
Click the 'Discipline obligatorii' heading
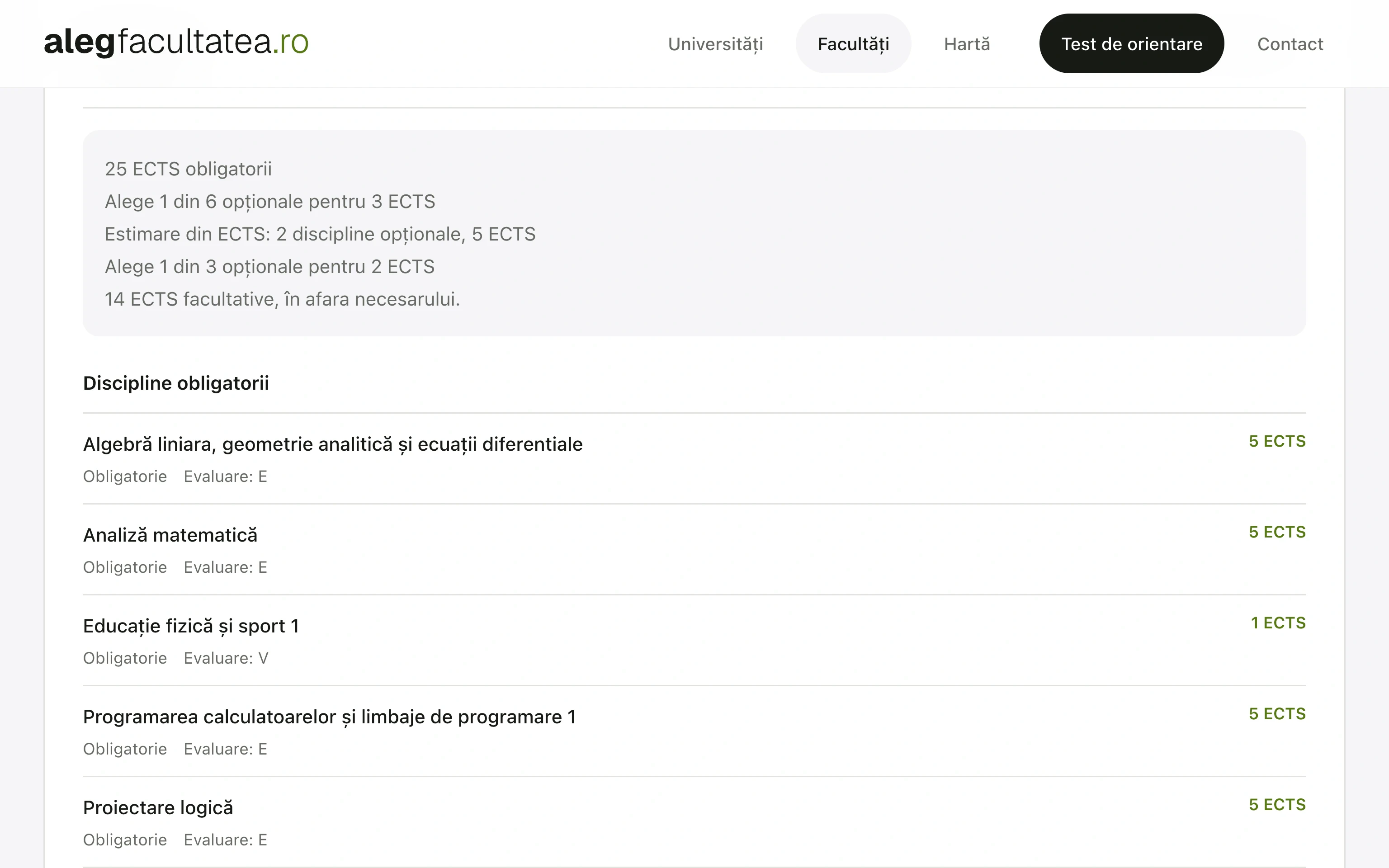(x=175, y=383)
